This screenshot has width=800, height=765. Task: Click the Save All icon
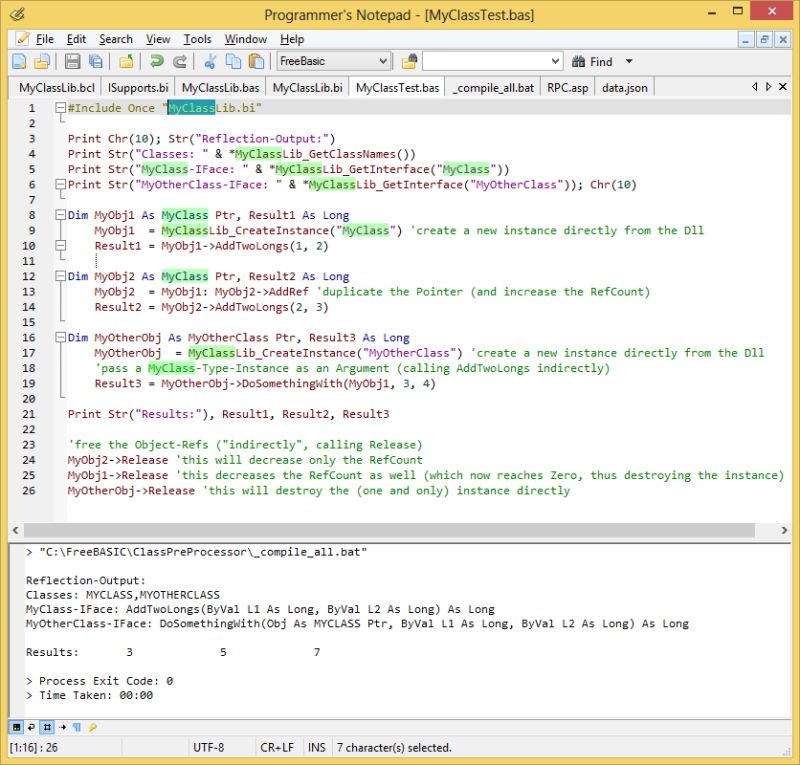[95, 61]
